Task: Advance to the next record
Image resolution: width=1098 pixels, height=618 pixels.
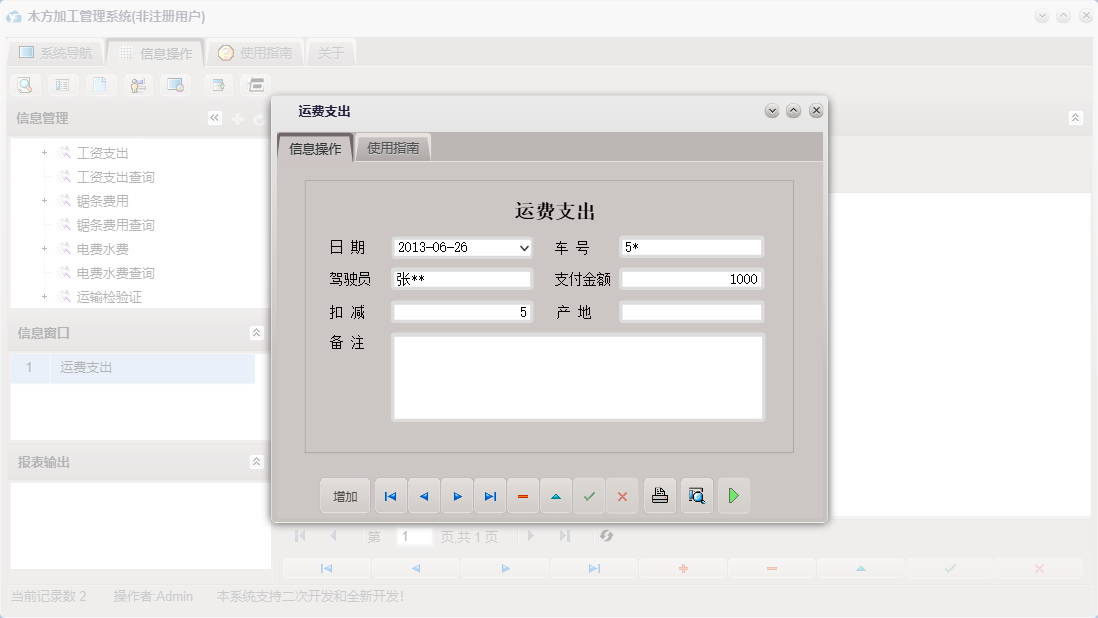Action: 456,495
